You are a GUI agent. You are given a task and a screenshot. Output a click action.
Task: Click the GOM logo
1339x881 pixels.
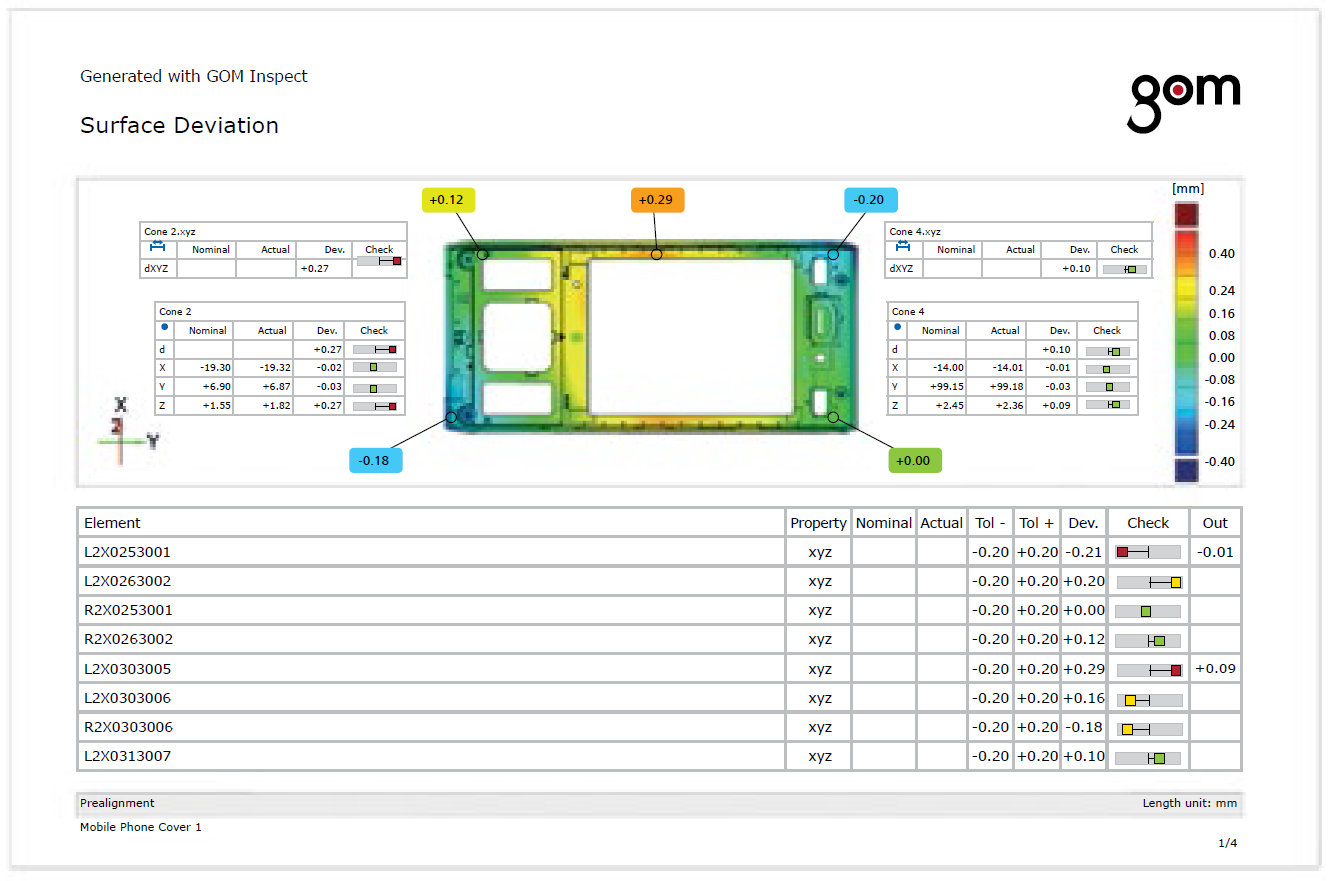pyautogui.click(x=1184, y=101)
